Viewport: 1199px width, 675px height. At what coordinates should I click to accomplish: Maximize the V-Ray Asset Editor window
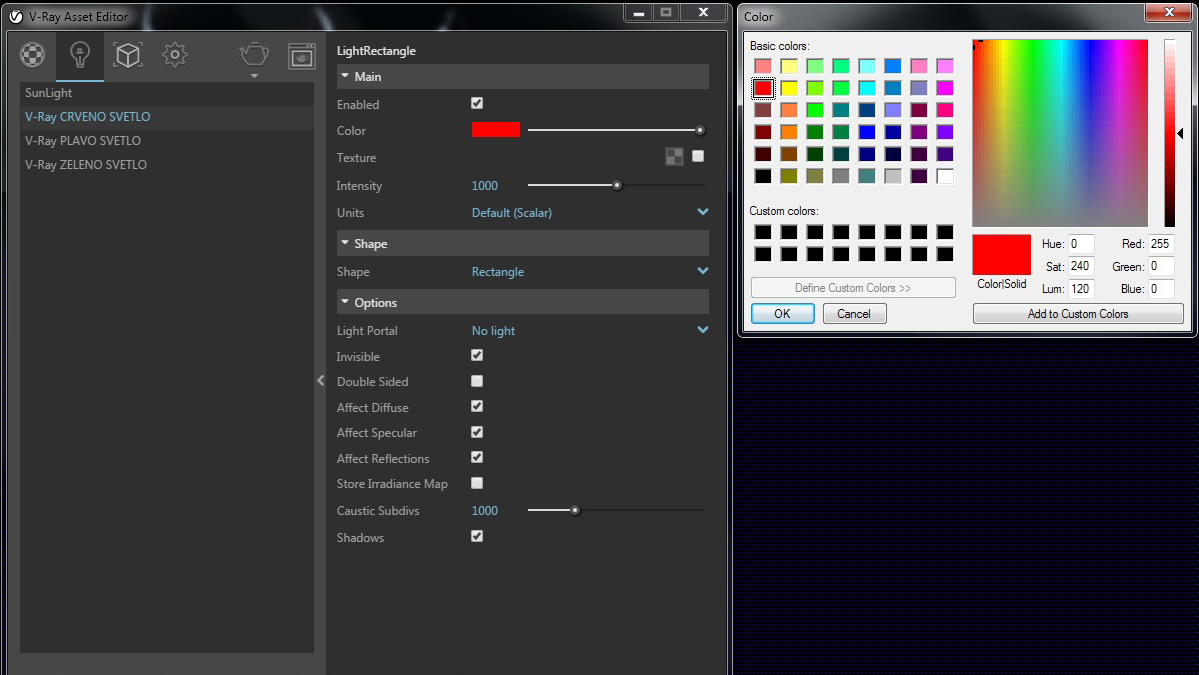point(666,12)
